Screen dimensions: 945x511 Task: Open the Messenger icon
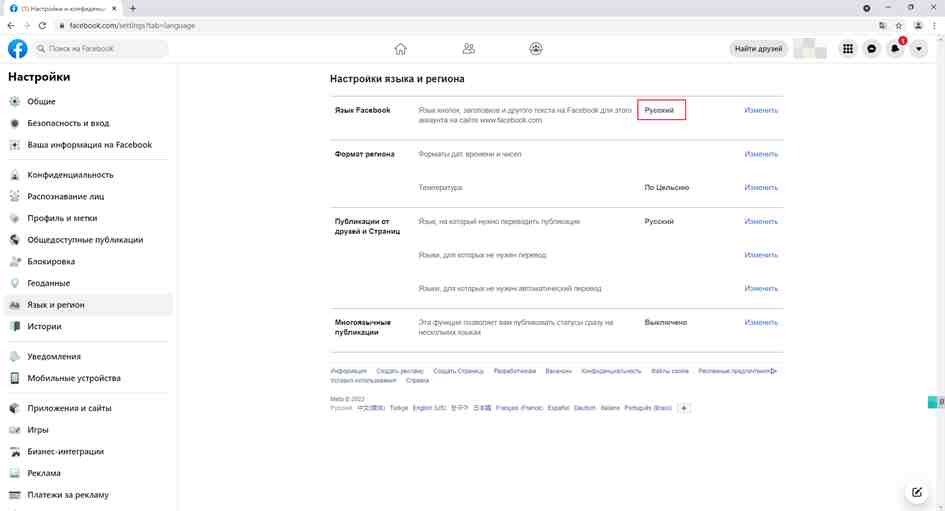pos(871,49)
